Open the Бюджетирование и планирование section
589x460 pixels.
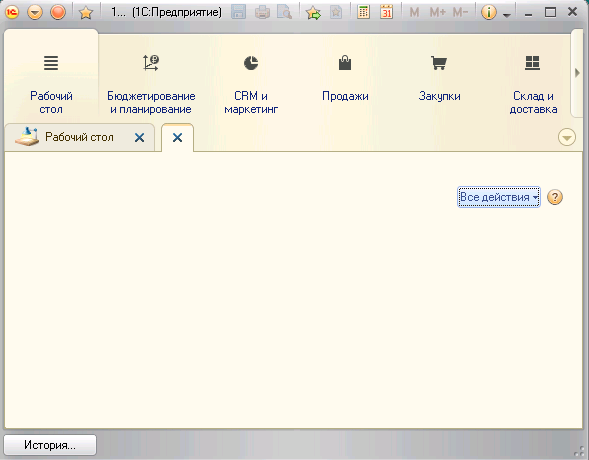[x=151, y=84]
